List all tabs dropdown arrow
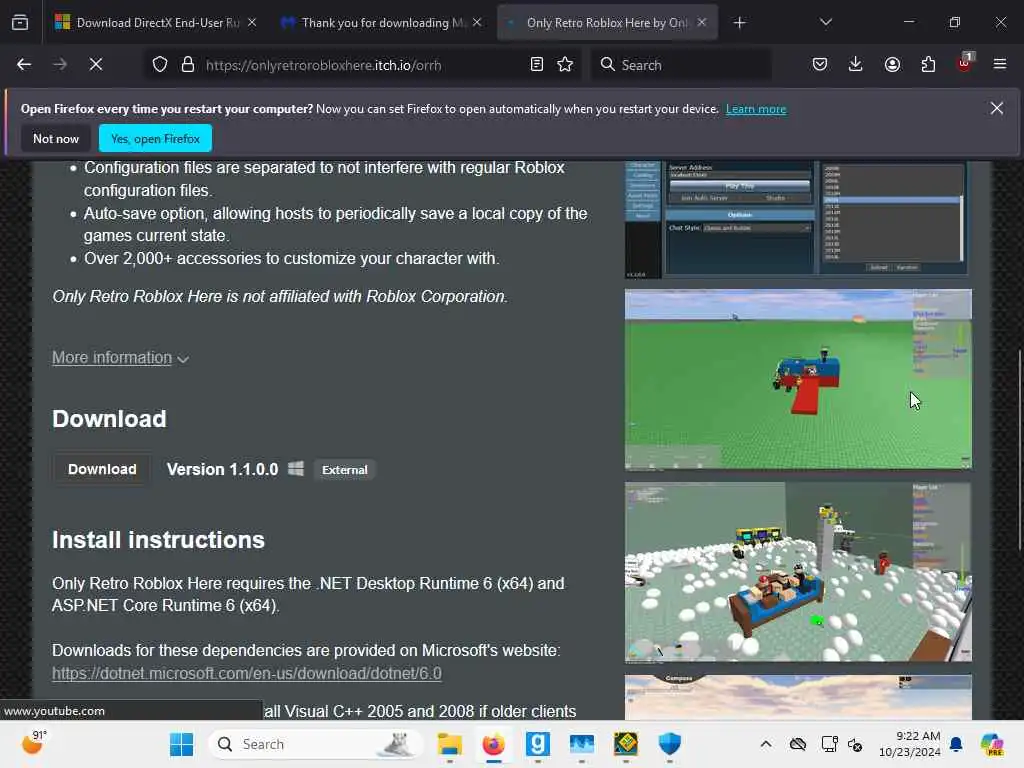The width and height of the screenshot is (1024, 768). (x=826, y=23)
